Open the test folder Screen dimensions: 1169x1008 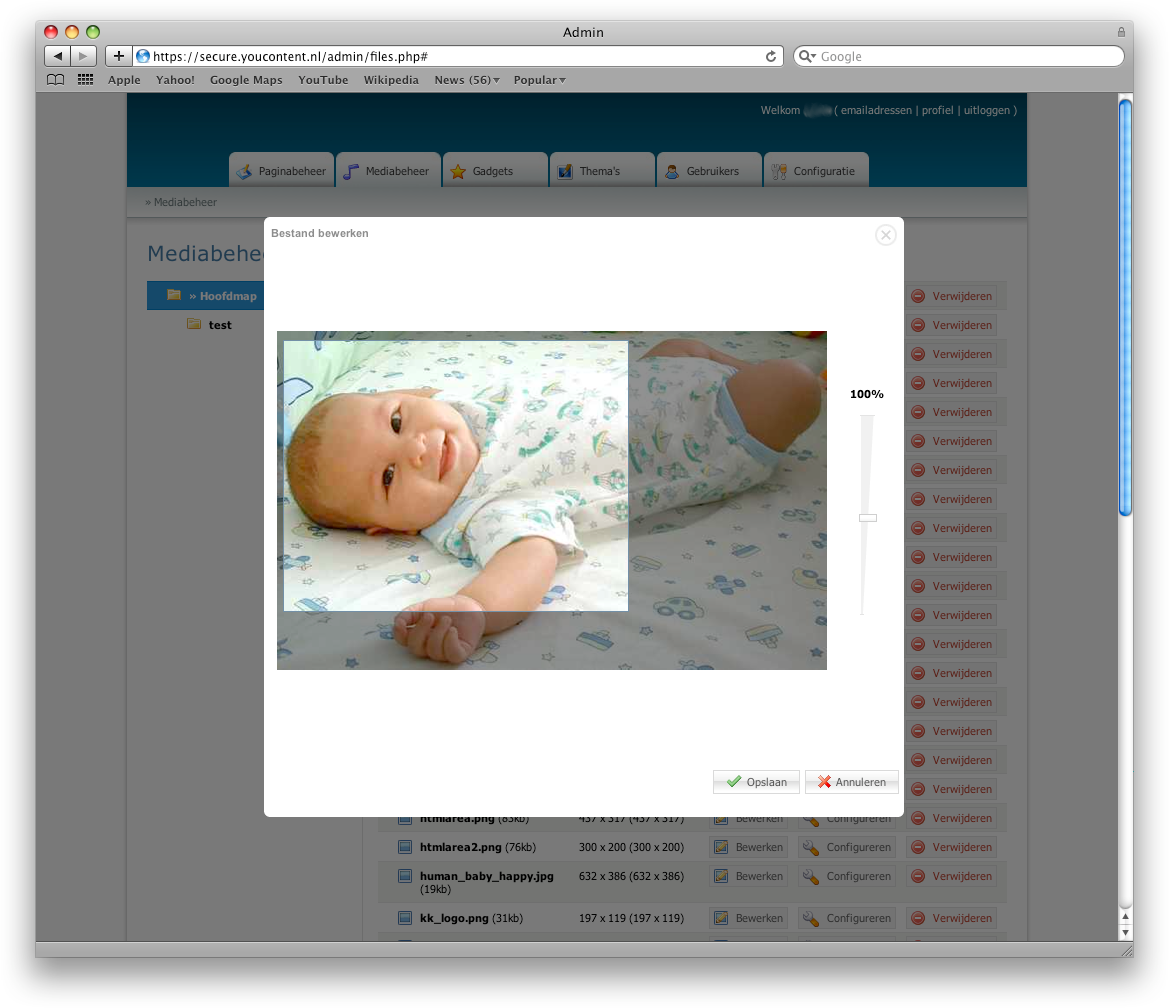coord(220,325)
